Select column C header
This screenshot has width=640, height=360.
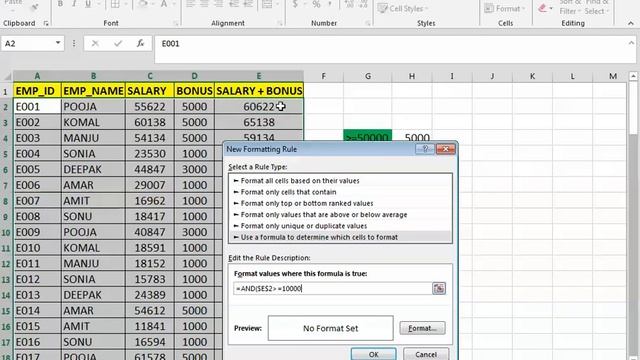[x=150, y=76]
